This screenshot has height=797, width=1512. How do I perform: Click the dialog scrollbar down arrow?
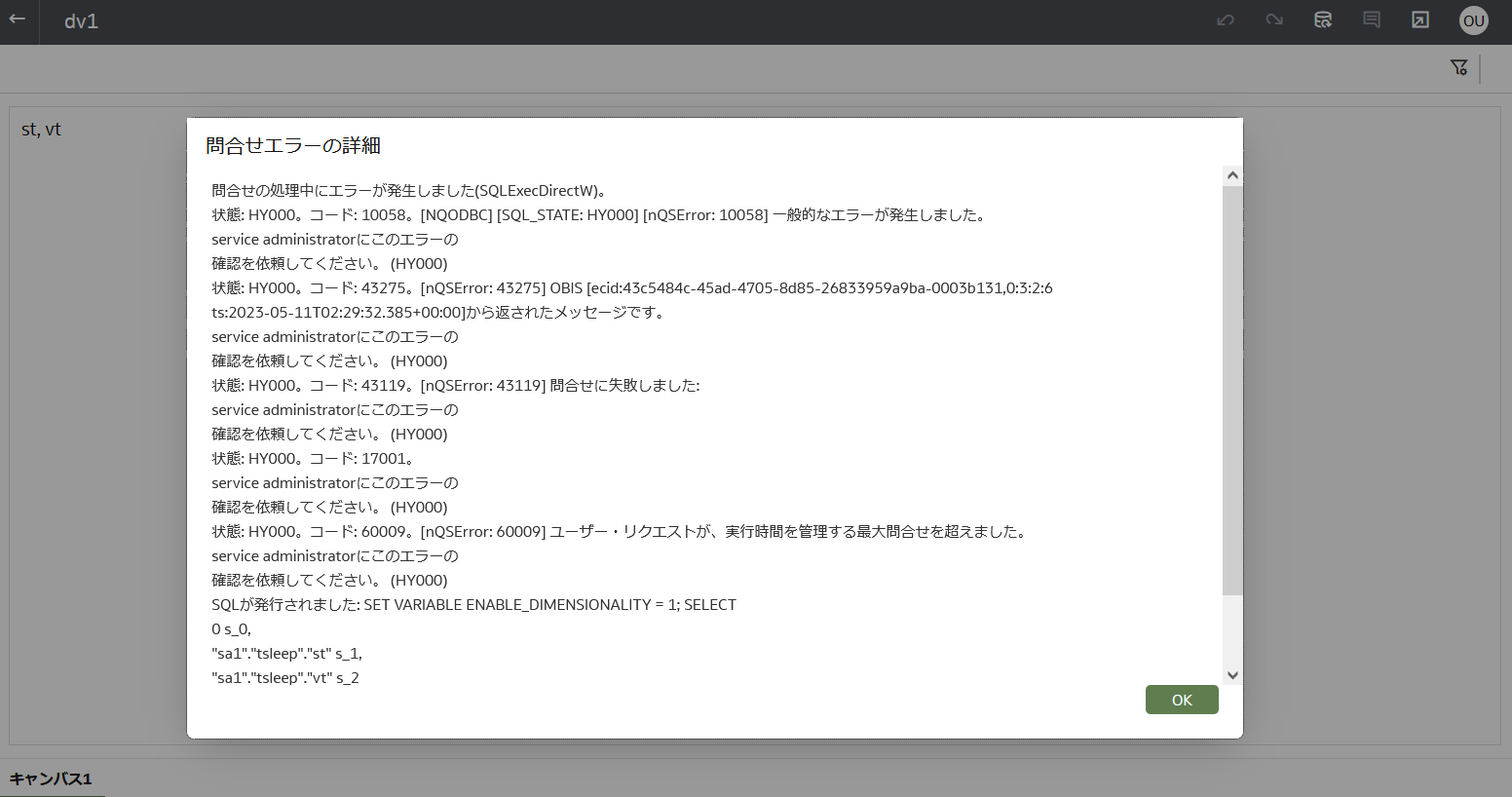(1232, 675)
